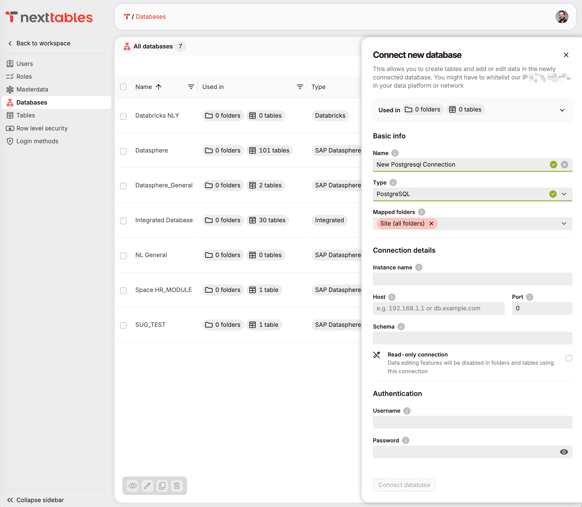Click the filter icon in Name column
582x507 pixels.
pyautogui.click(x=191, y=87)
